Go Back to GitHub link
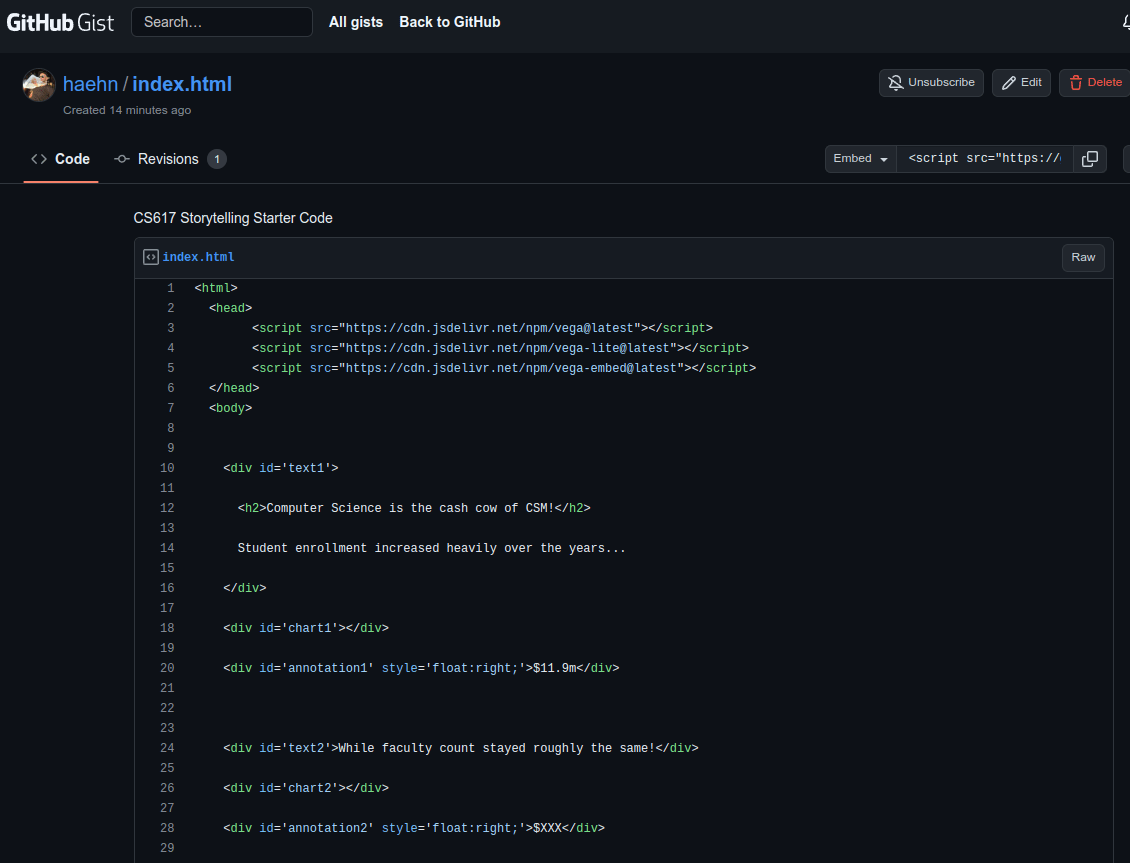Screen dimensions: 1130x863 point(450,22)
